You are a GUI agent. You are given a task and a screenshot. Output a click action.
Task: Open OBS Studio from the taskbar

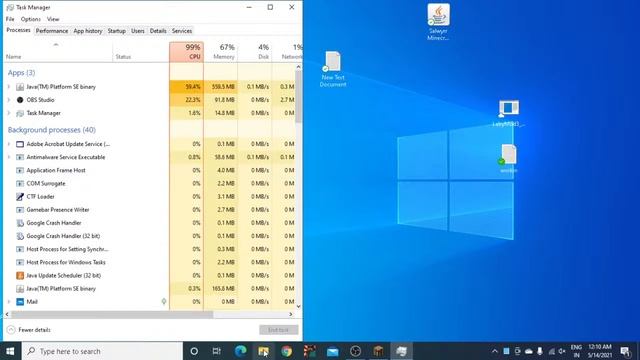point(356,351)
